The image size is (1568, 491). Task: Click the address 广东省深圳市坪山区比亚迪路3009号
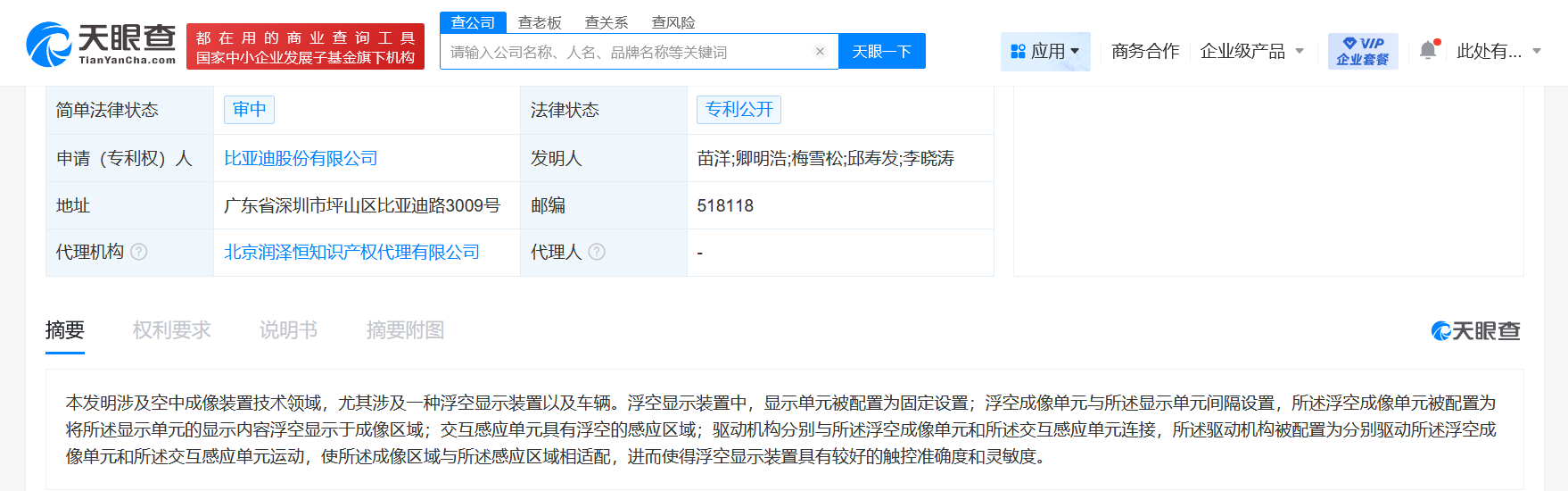(362, 205)
